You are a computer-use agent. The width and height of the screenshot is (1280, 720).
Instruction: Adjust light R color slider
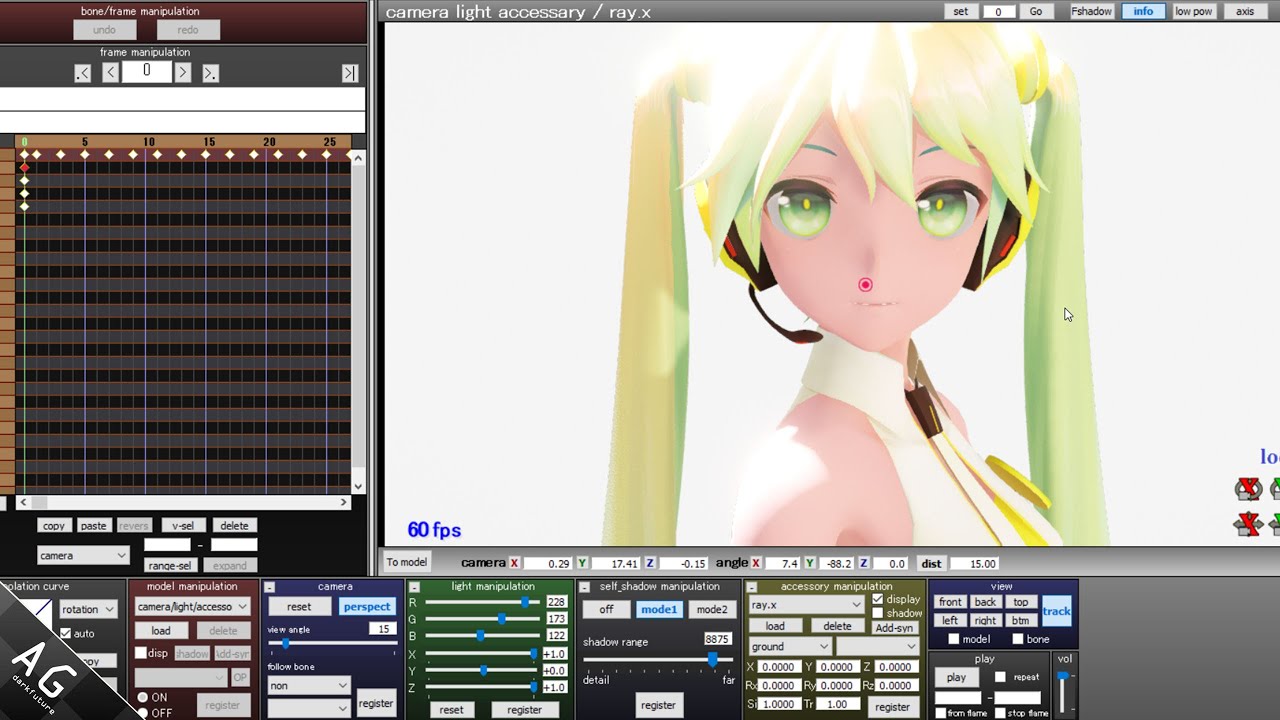(x=481, y=602)
